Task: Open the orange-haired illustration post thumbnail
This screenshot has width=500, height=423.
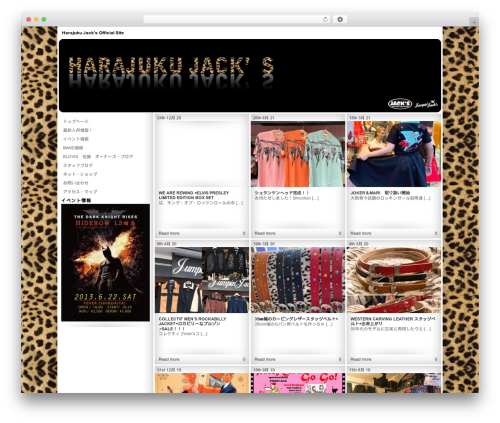Action: pos(202,383)
